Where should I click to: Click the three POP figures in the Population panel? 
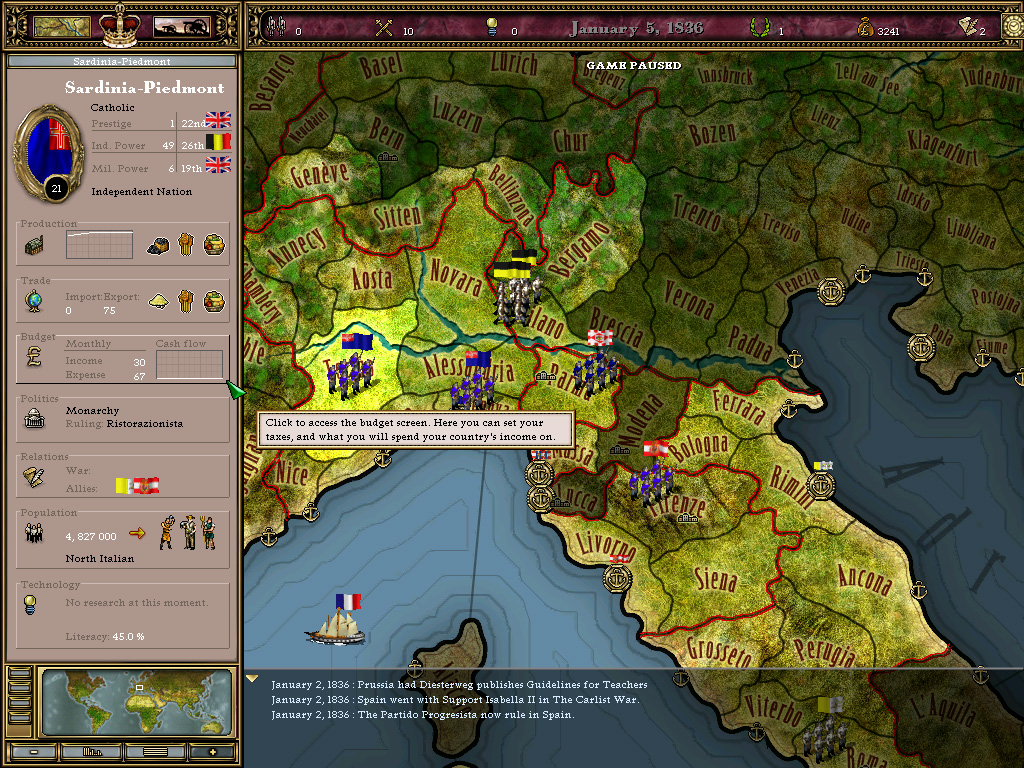coord(188,532)
